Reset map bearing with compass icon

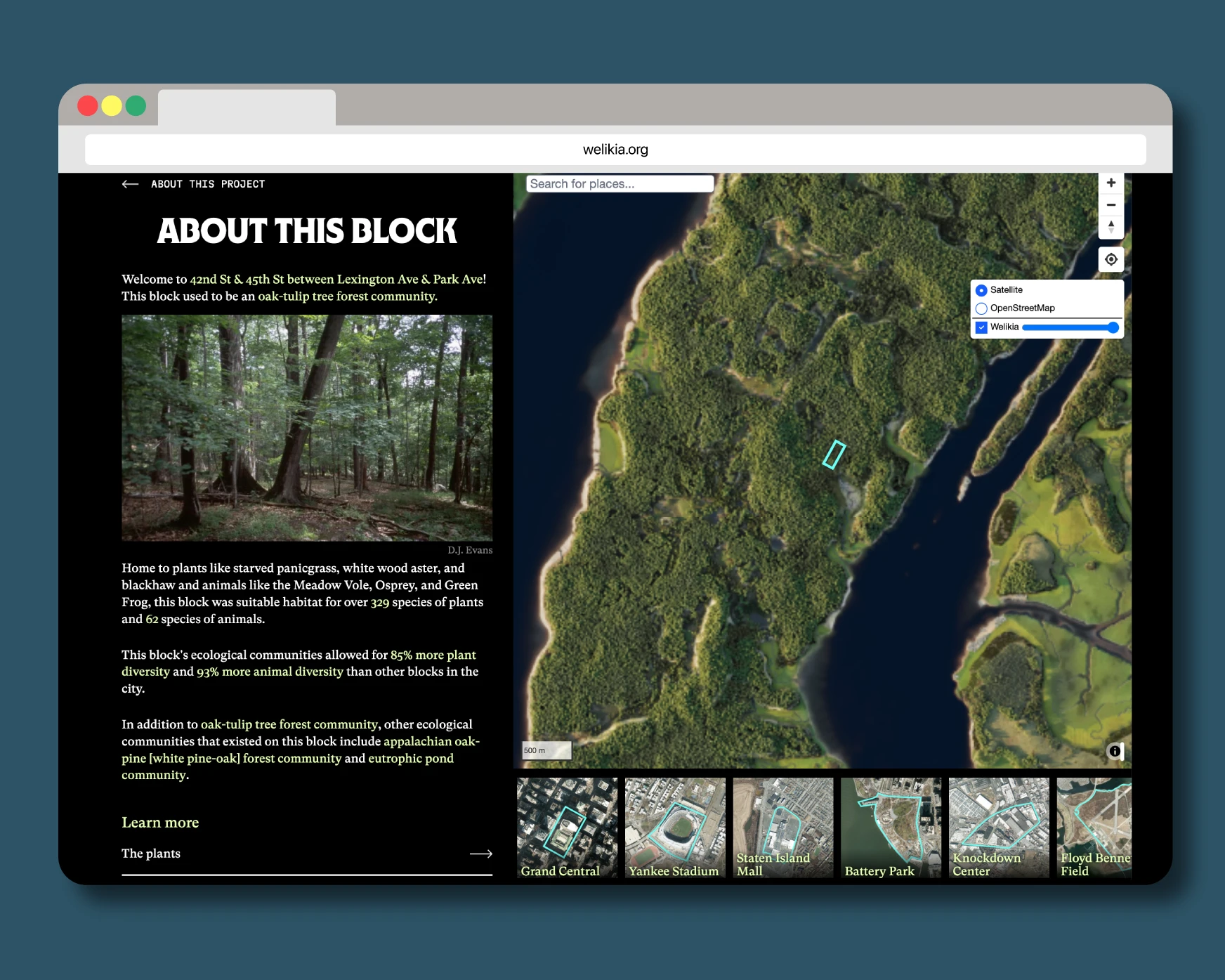1111,227
